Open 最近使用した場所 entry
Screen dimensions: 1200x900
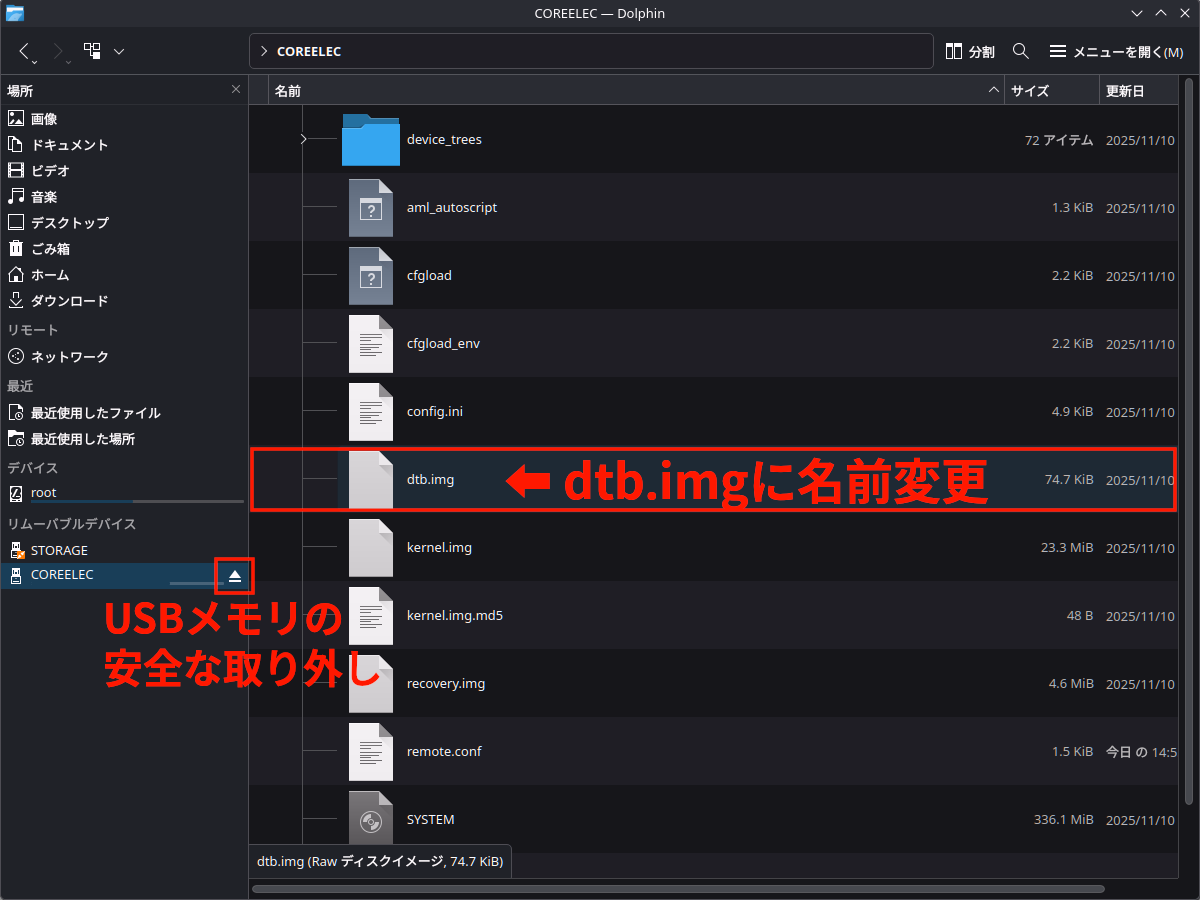[x=82, y=439]
